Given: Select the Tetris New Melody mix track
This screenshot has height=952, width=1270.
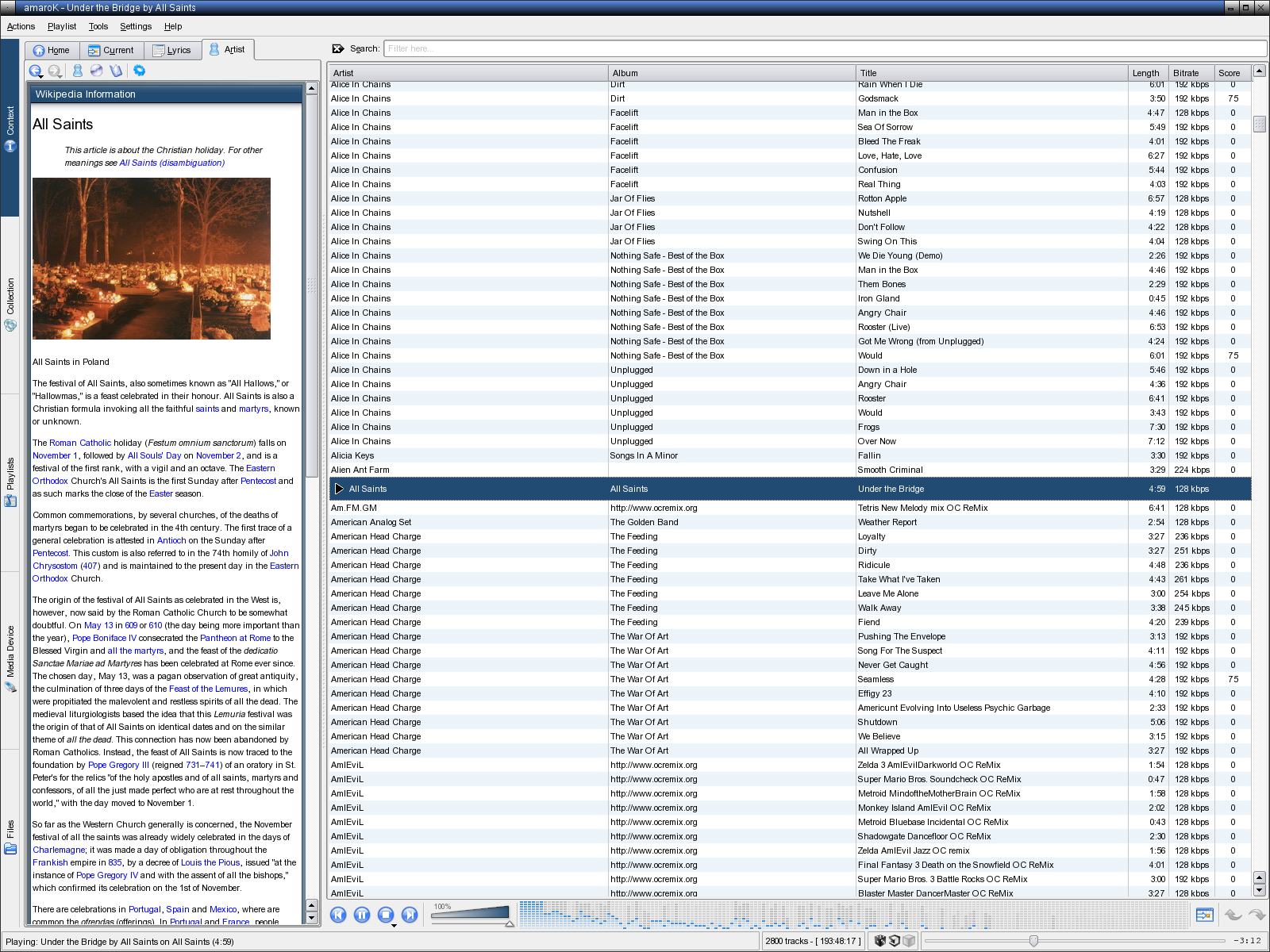Looking at the screenshot, I should [x=790, y=508].
